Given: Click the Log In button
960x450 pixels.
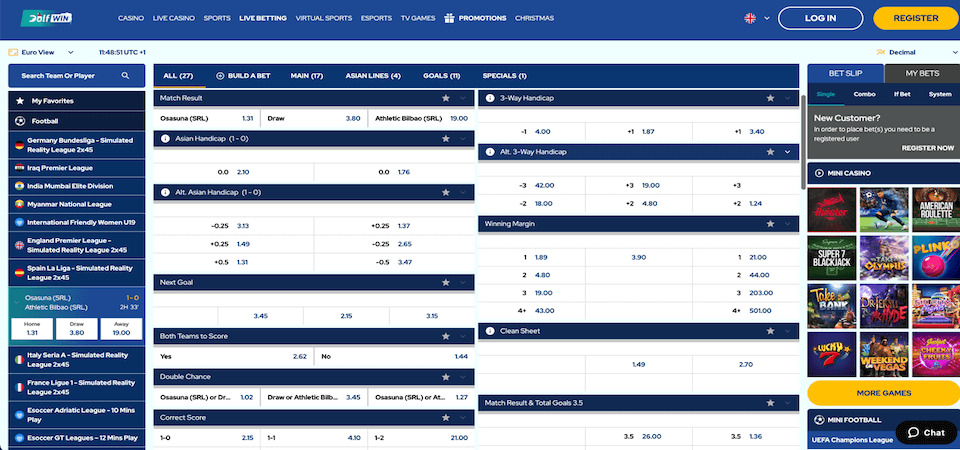Looking at the screenshot, I should tap(820, 18).
